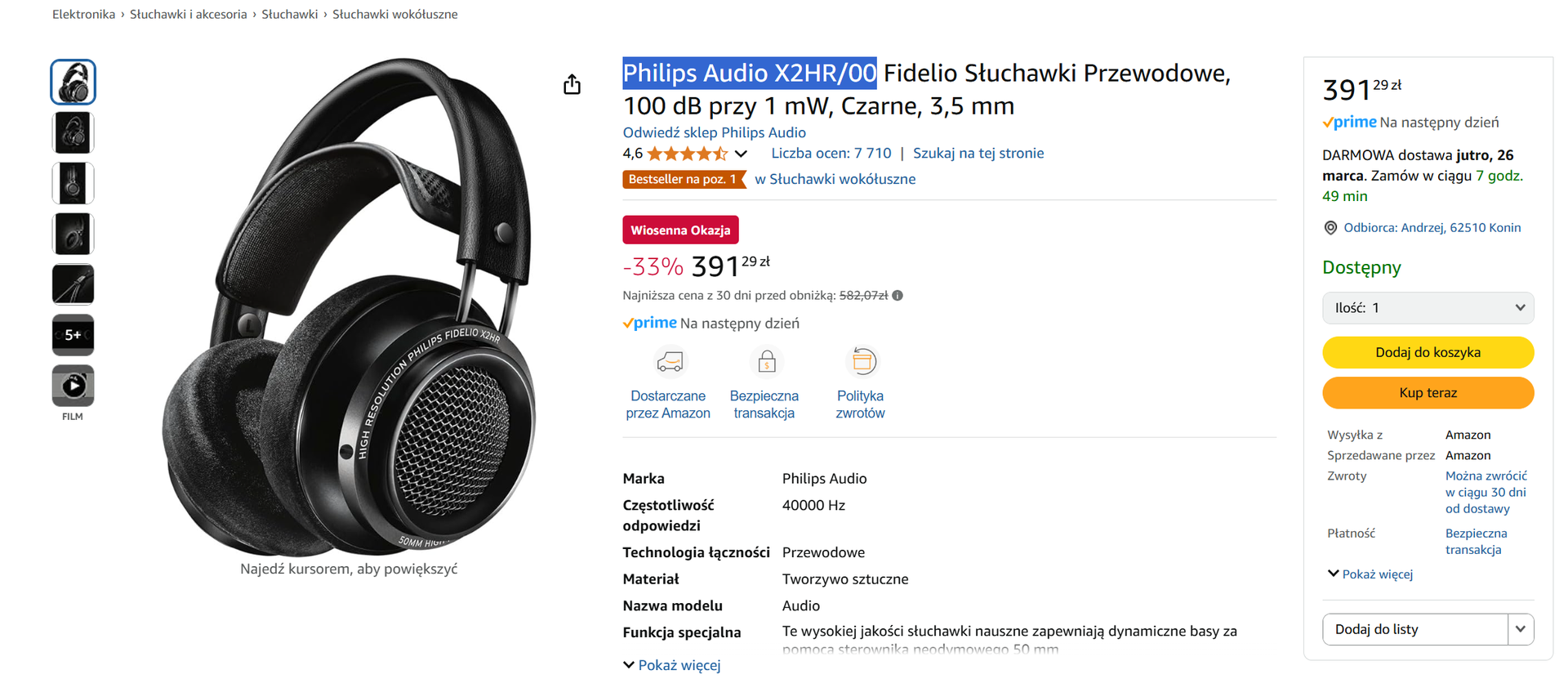Select the 5+ image thumbnail
Viewport: 1568px width, 679px height.
pyautogui.click(x=73, y=334)
